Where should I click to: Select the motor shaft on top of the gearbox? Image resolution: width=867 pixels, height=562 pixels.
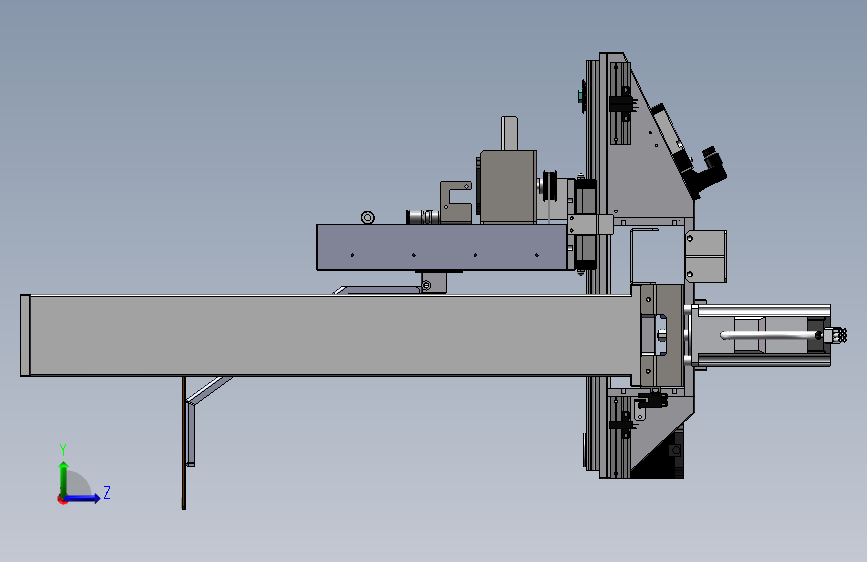pyautogui.click(x=509, y=133)
